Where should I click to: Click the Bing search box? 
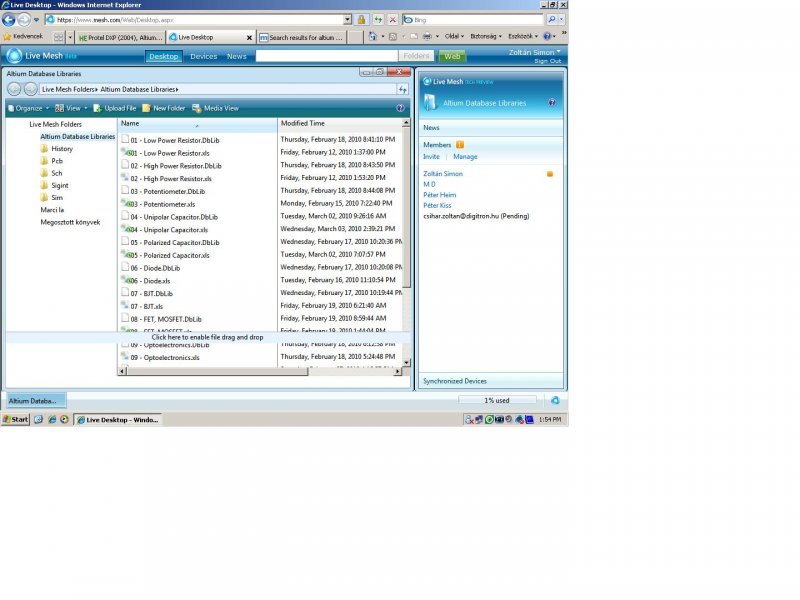click(x=473, y=20)
